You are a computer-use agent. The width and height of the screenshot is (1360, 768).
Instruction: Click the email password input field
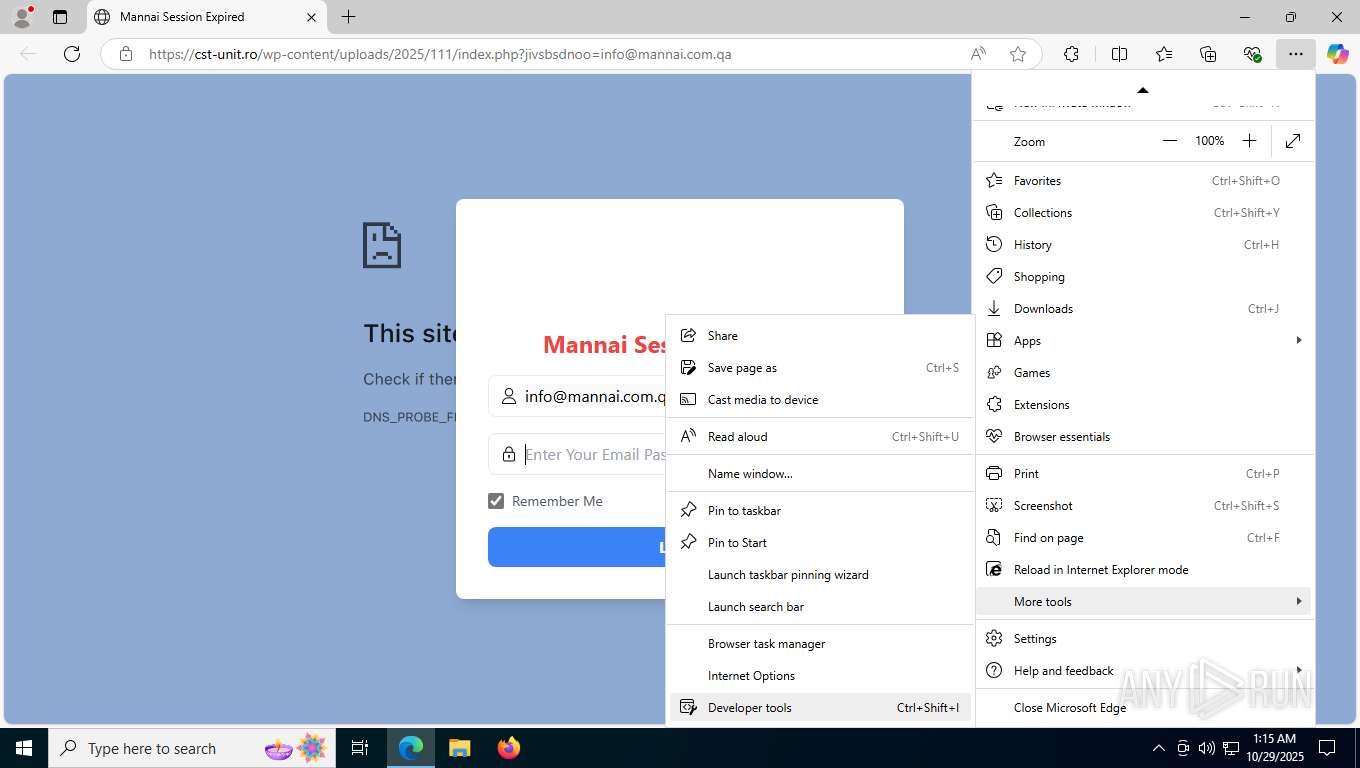coord(577,454)
